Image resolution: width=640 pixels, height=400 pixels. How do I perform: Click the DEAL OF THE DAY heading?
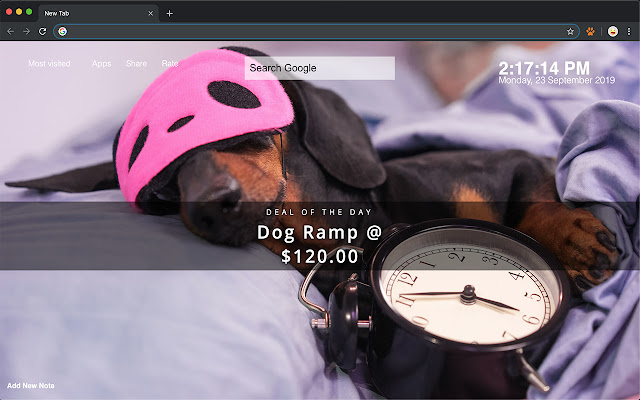(319, 212)
